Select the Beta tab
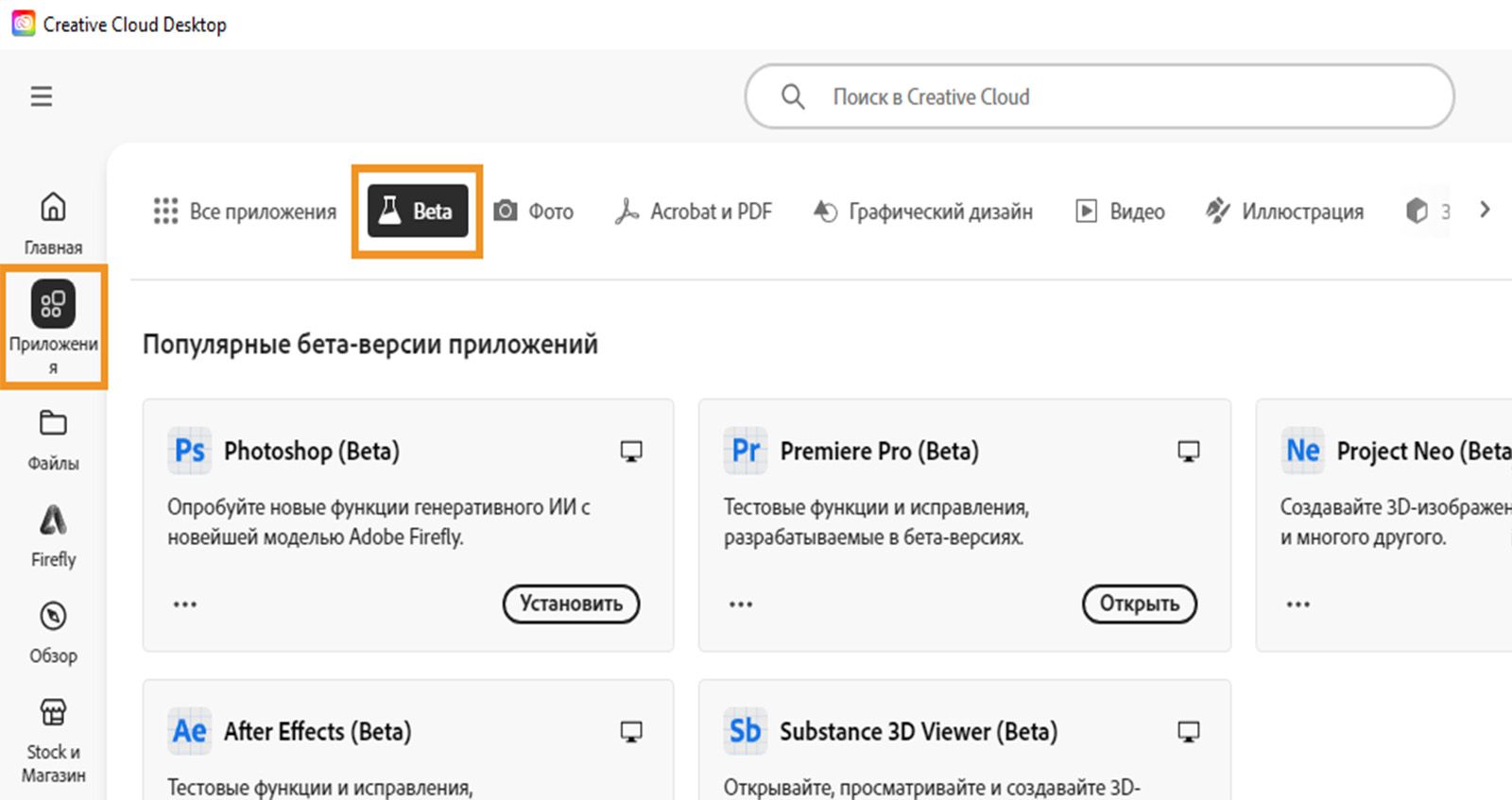The image size is (1512, 800). click(418, 211)
